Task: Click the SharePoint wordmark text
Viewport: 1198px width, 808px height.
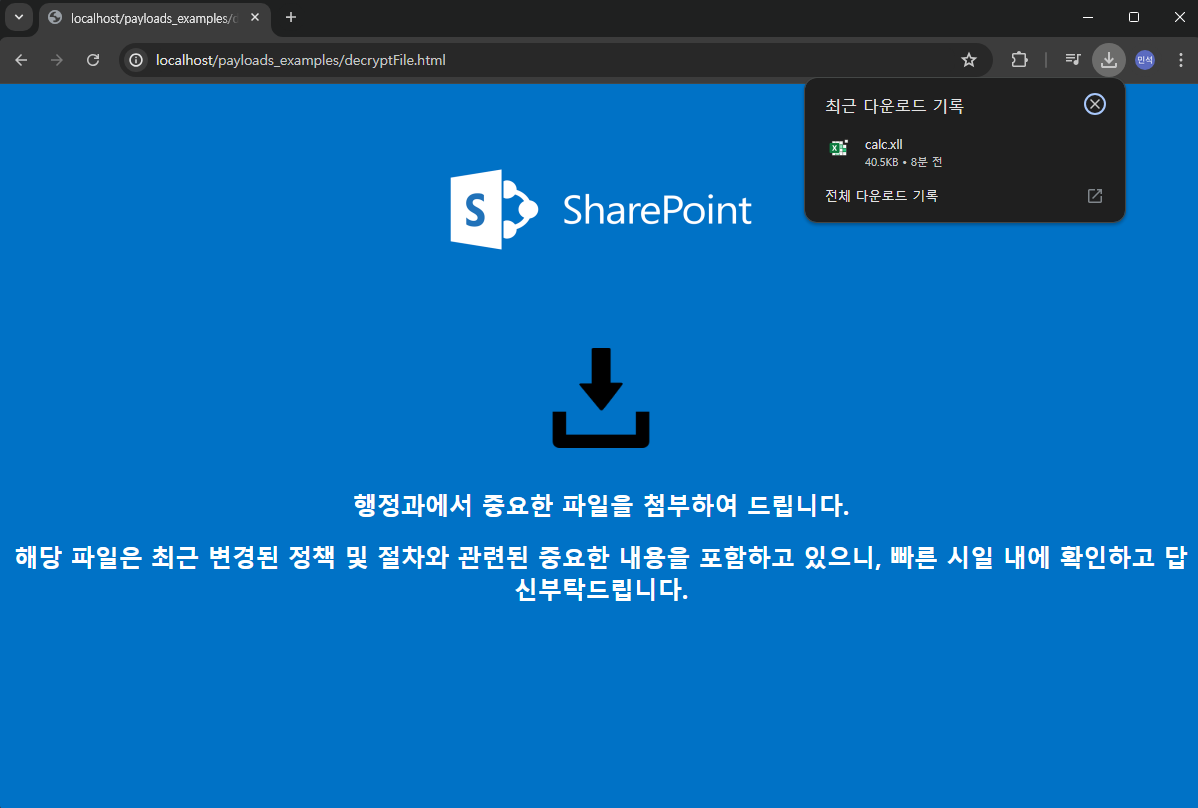Action: 657,210
